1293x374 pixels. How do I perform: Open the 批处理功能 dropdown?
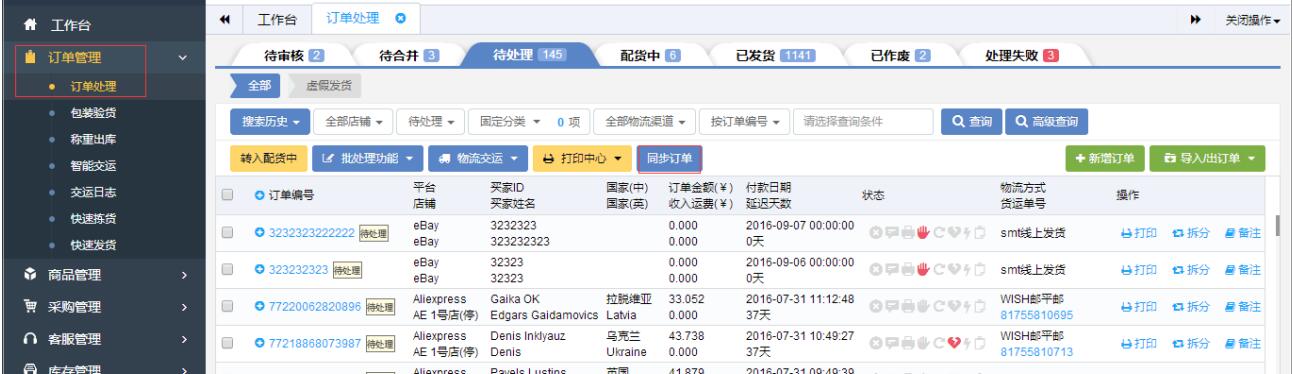point(369,158)
